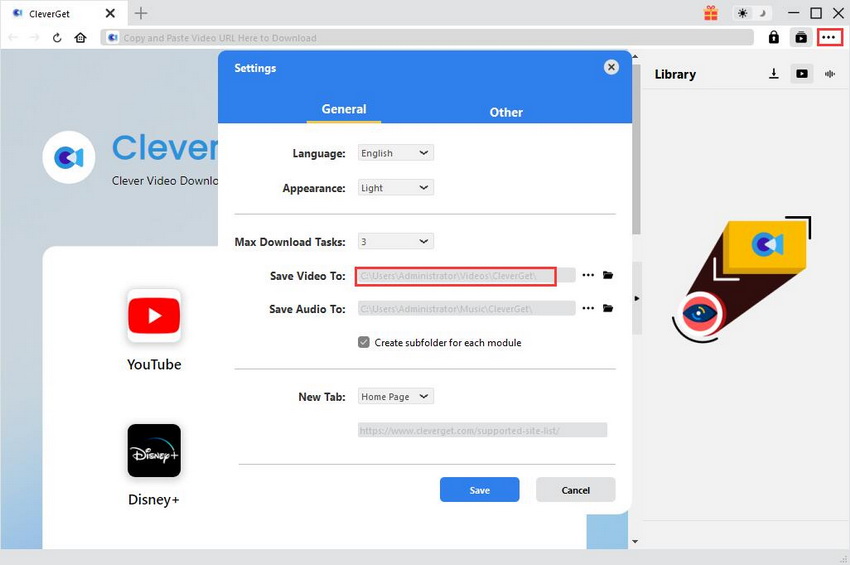
Task: Open the gift promotion icon
Action: (711, 13)
